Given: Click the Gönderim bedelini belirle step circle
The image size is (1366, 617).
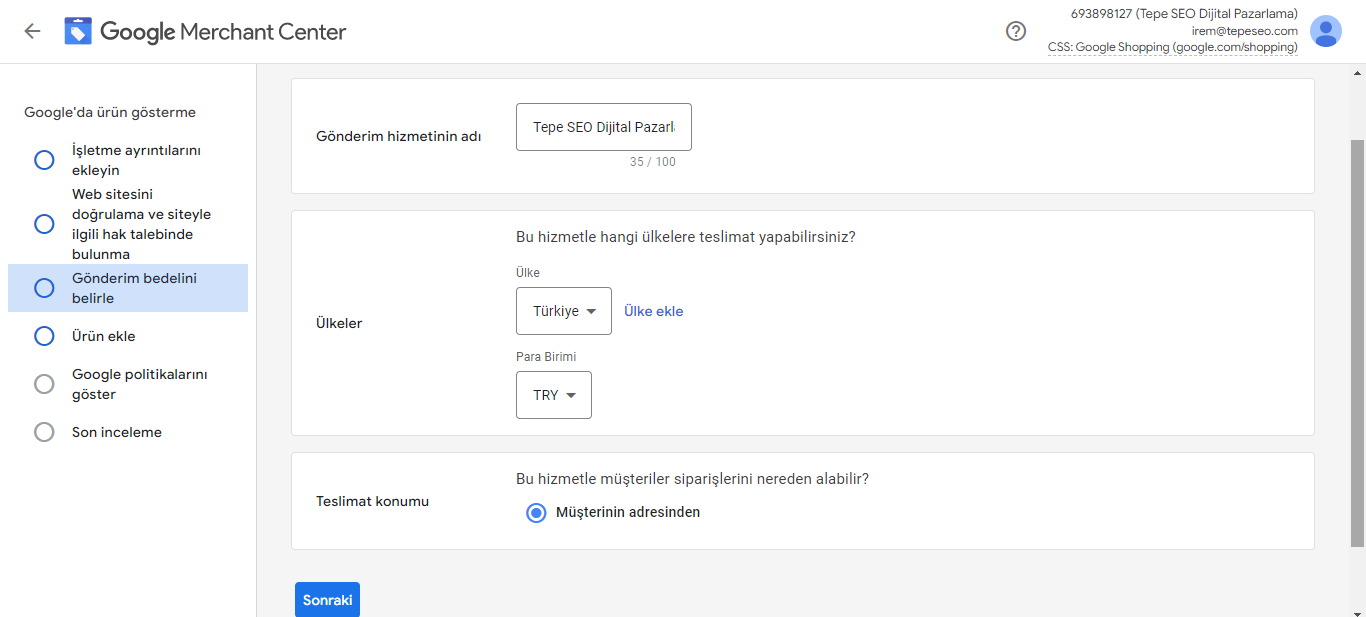Looking at the screenshot, I should coord(44,288).
